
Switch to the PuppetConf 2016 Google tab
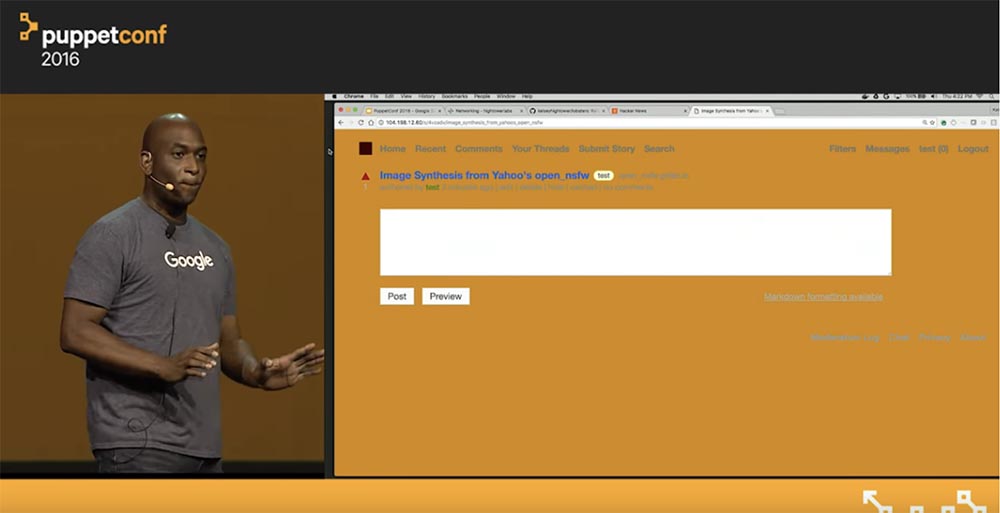click(x=403, y=111)
